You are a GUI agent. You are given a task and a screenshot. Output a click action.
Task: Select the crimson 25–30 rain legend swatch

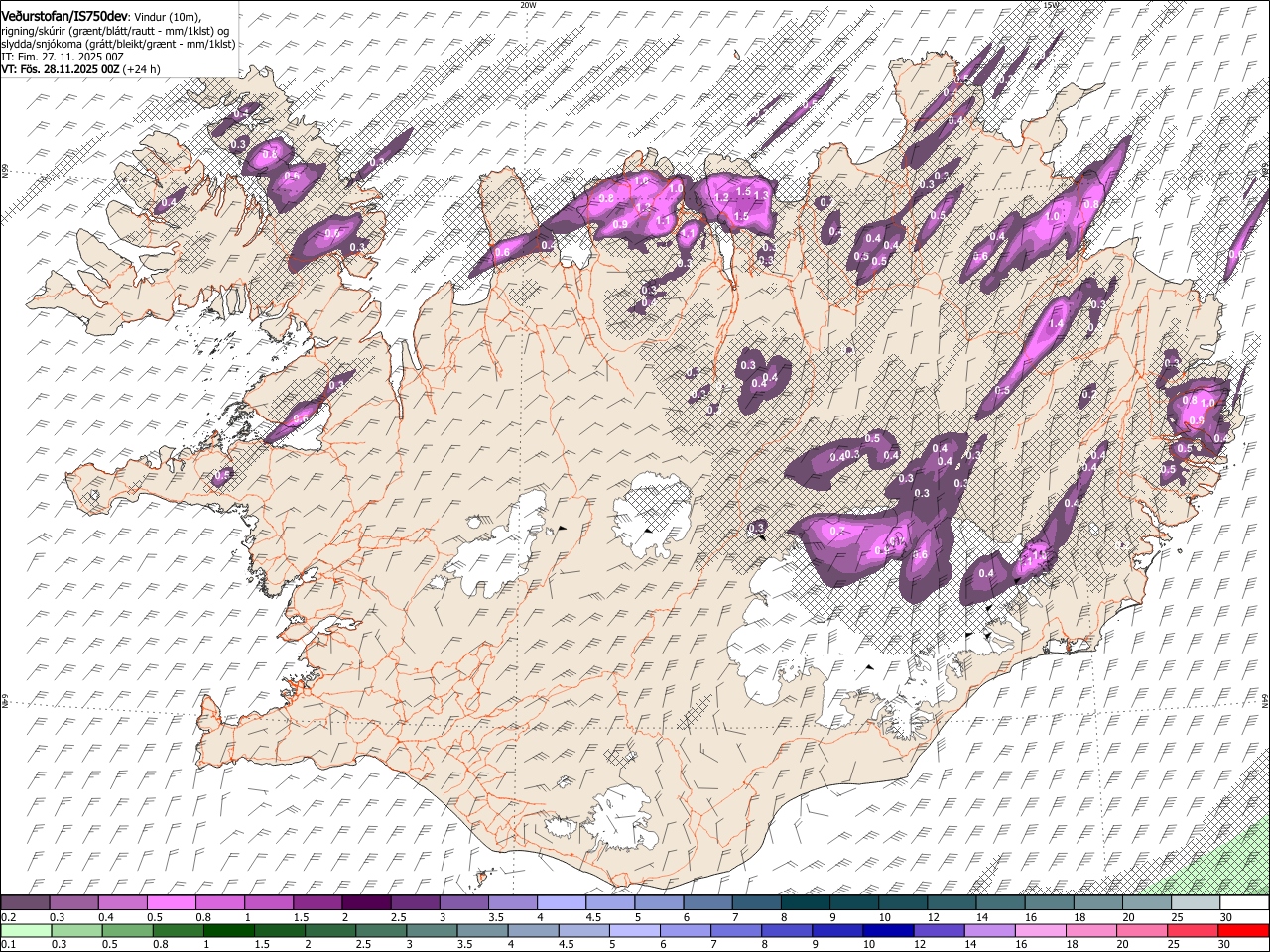click(x=1193, y=931)
